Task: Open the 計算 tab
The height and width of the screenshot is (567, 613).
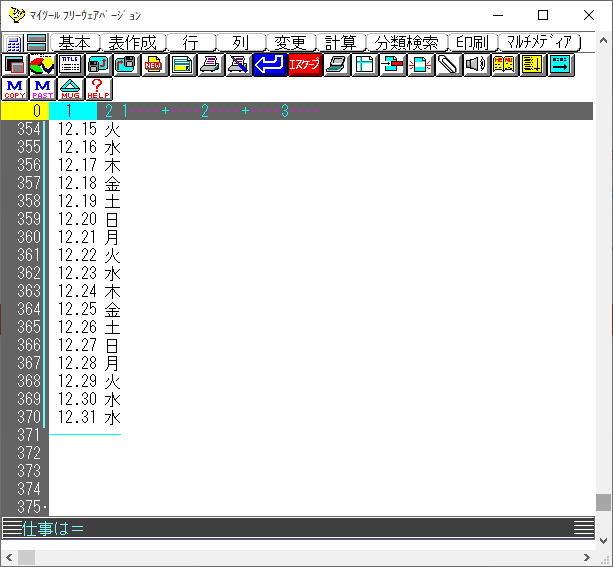Action: click(341, 43)
